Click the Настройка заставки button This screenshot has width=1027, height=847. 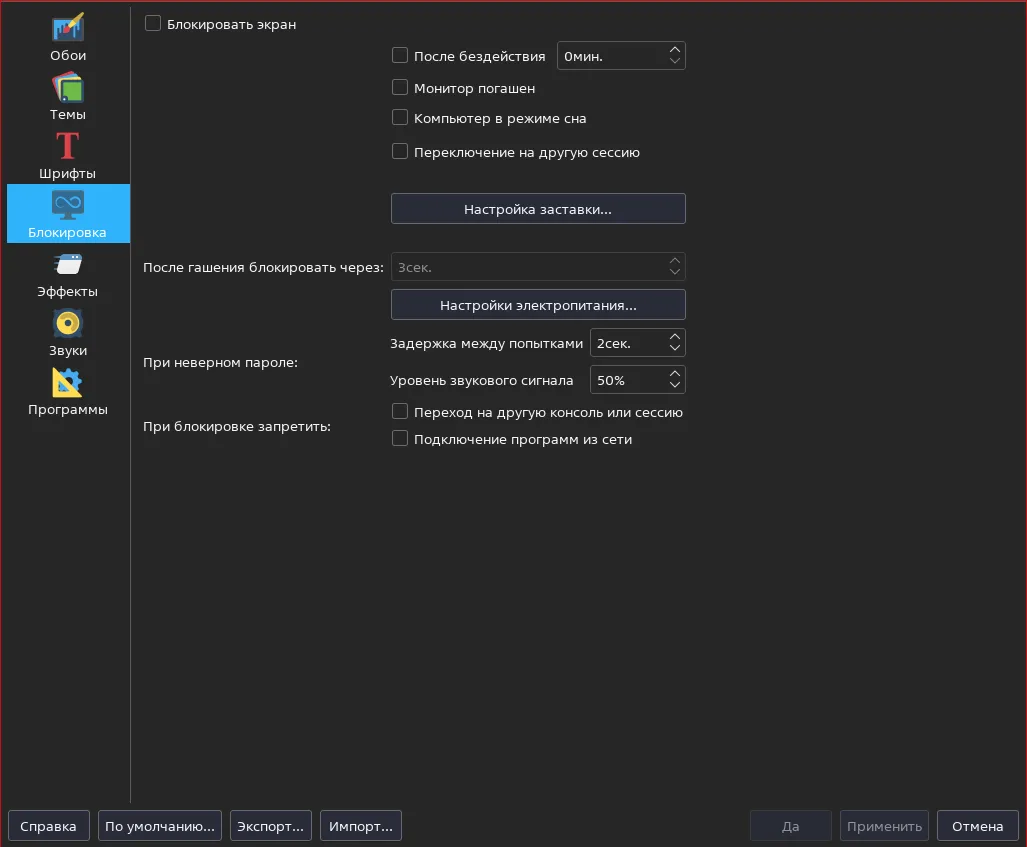click(x=538, y=209)
